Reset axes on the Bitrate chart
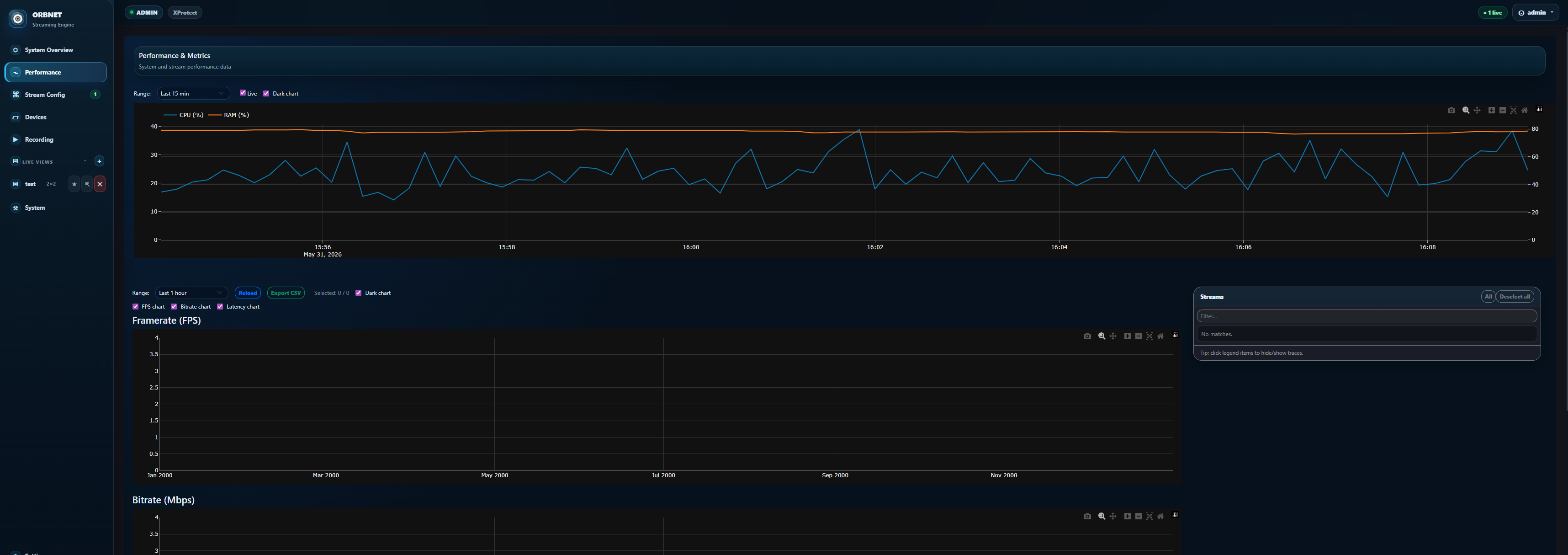Screen dimensions: 1568x555 coord(1160,516)
